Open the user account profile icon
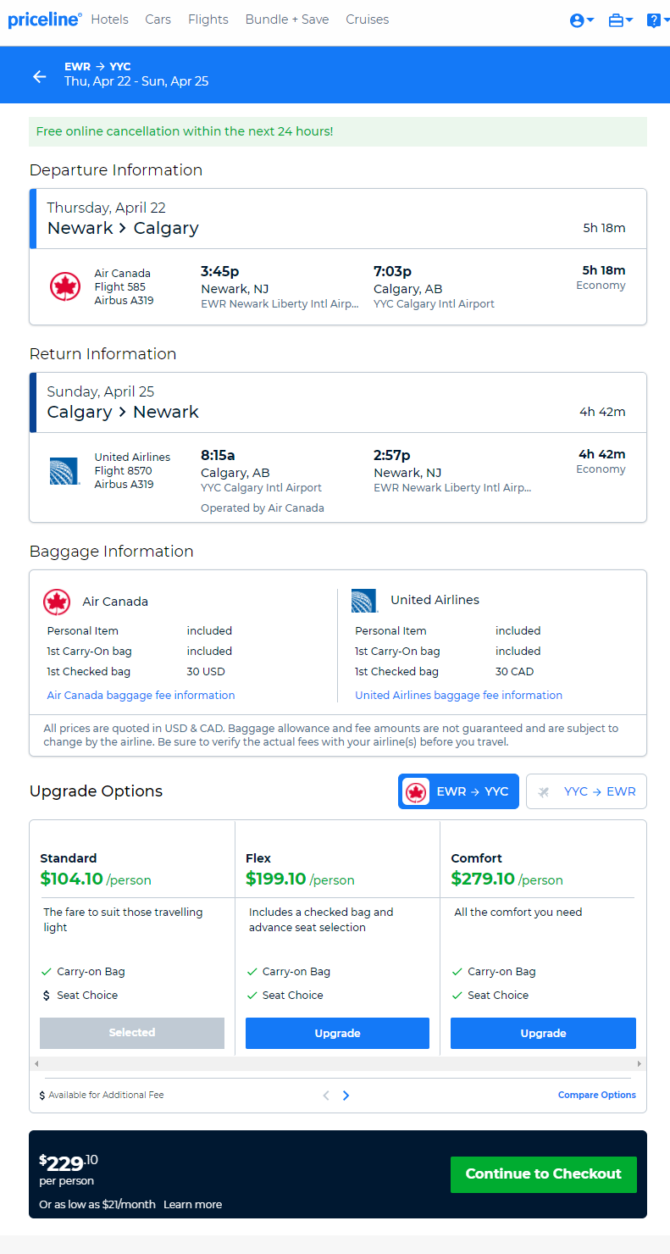 (577, 20)
